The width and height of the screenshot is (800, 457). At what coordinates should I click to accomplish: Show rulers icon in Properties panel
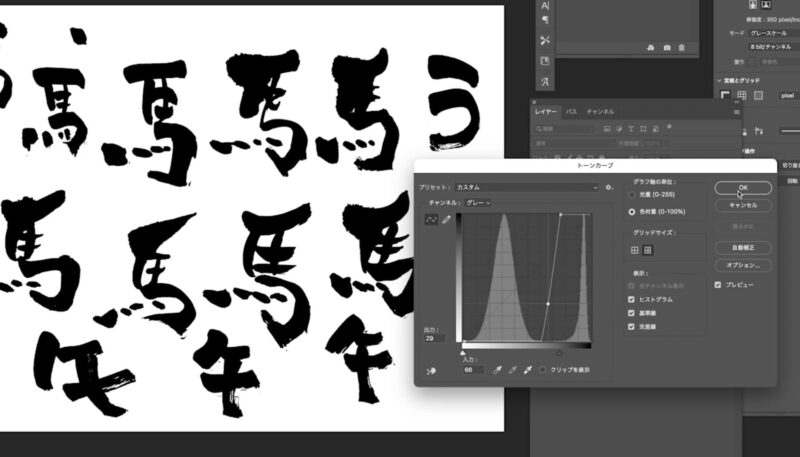tap(725, 95)
